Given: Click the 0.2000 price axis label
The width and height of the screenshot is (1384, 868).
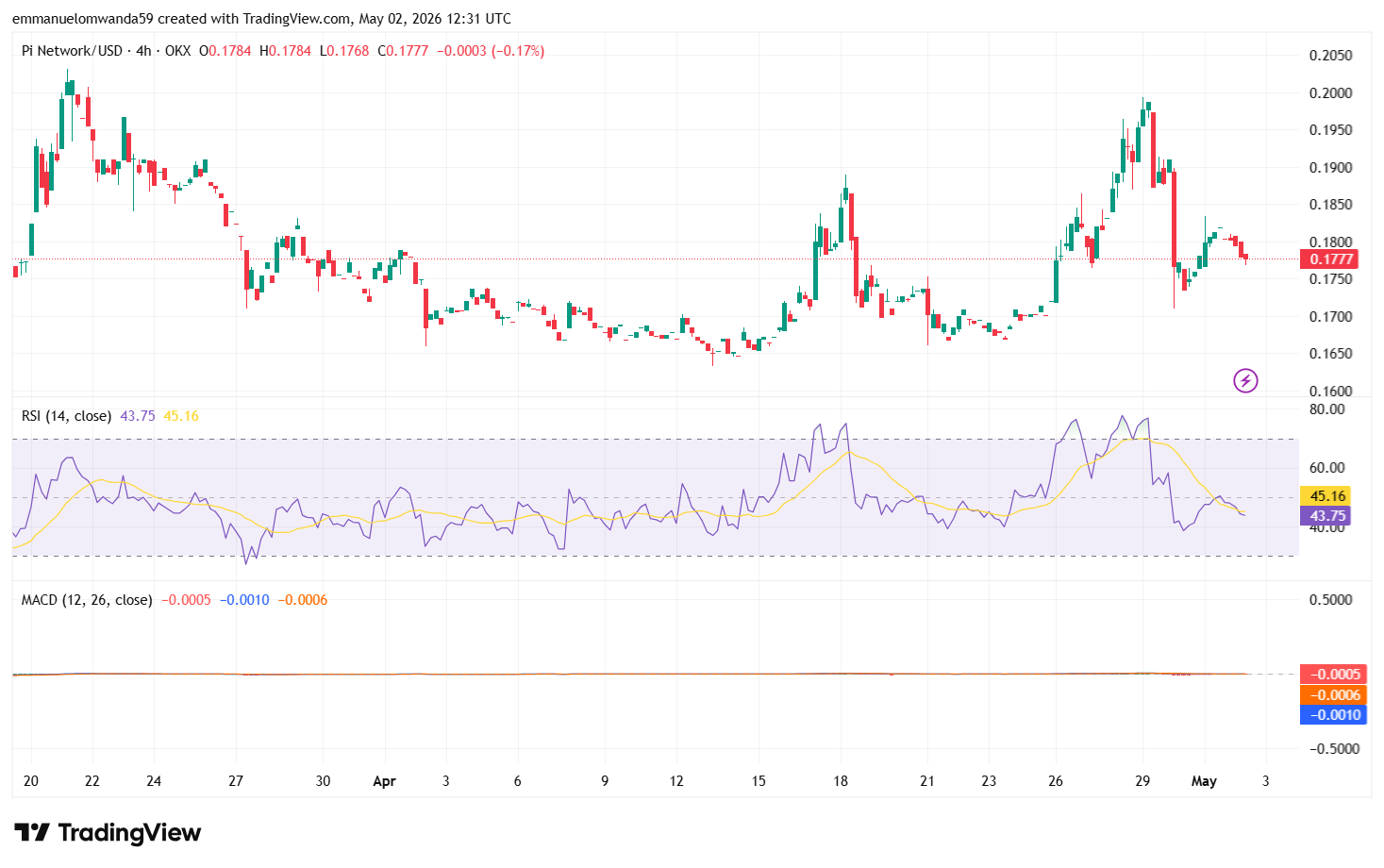Looking at the screenshot, I should tap(1330, 92).
